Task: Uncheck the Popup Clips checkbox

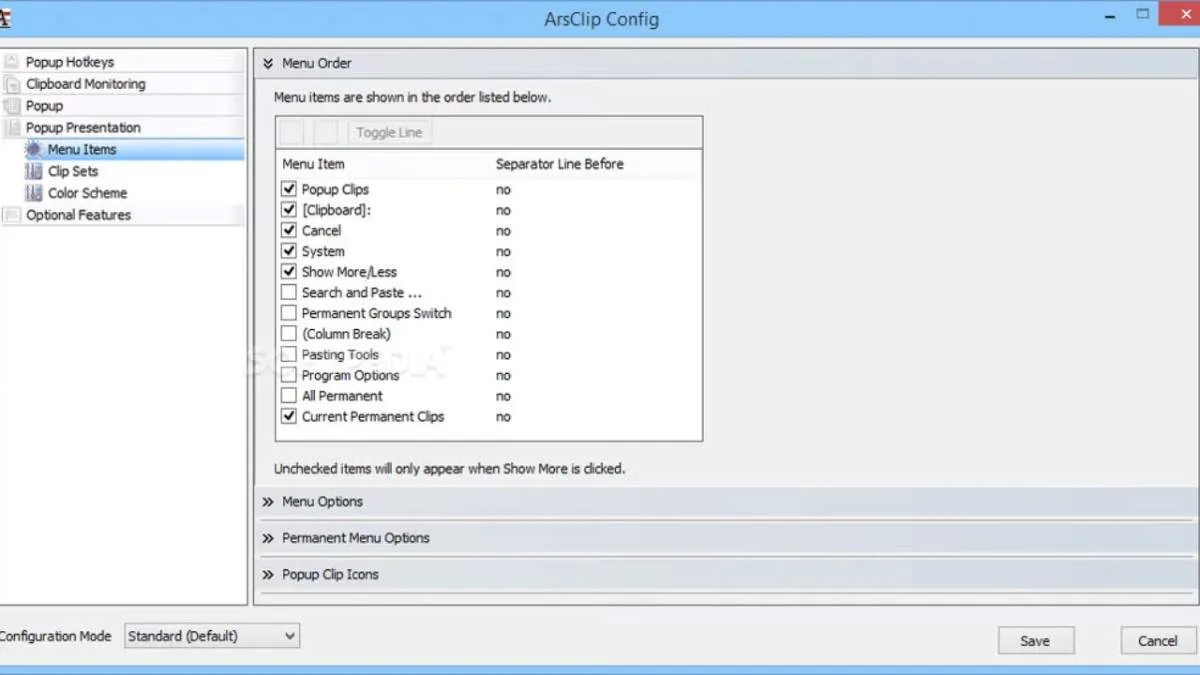Action: pos(289,189)
